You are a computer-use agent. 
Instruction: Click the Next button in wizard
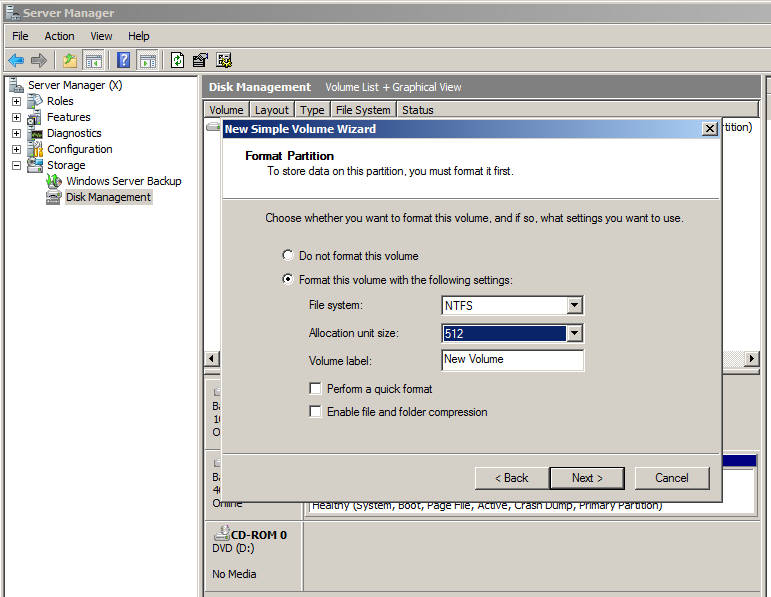click(x=587, y=478)
